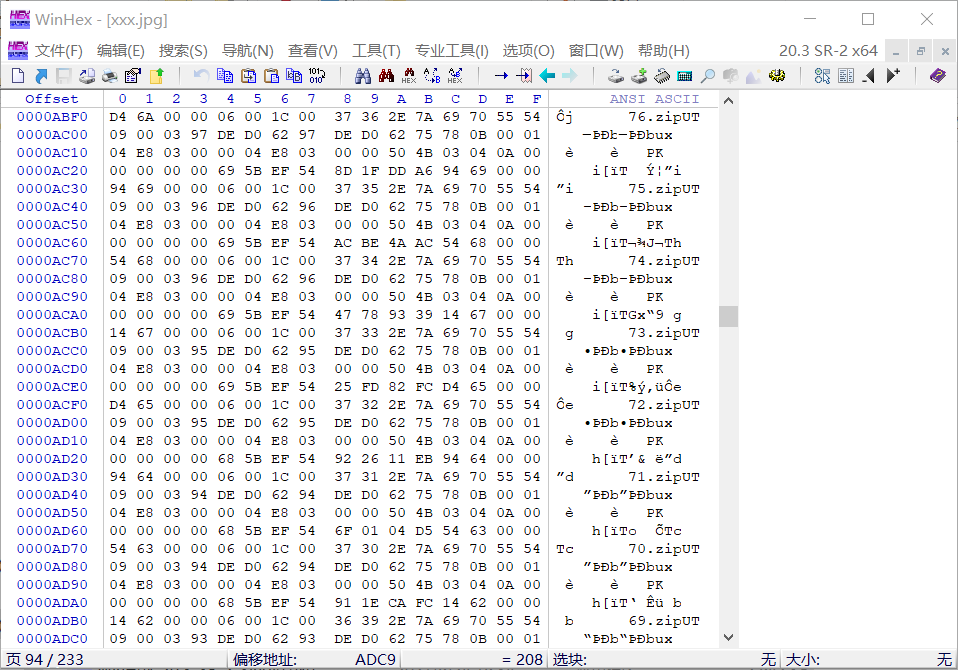Open Modify Data via the 101 010 icon
958x670 pixels.
point(317,76)
